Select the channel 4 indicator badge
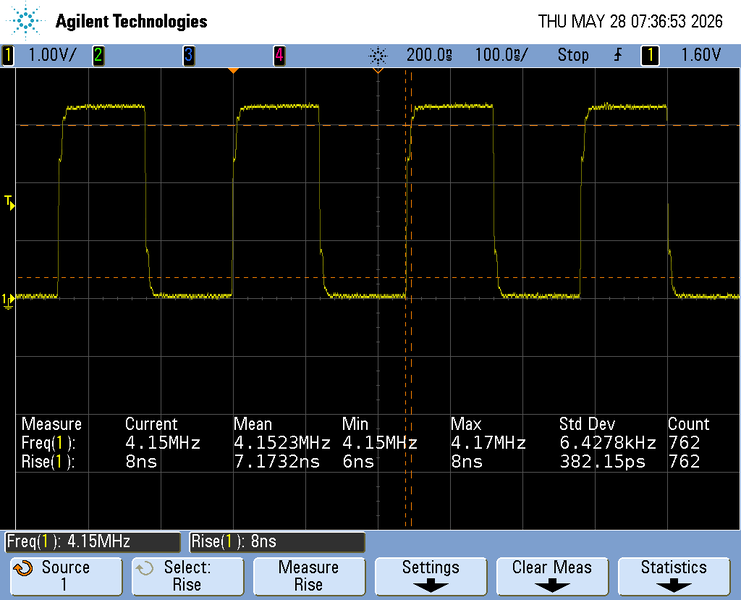741x600 pixels. tap(279, 55)
